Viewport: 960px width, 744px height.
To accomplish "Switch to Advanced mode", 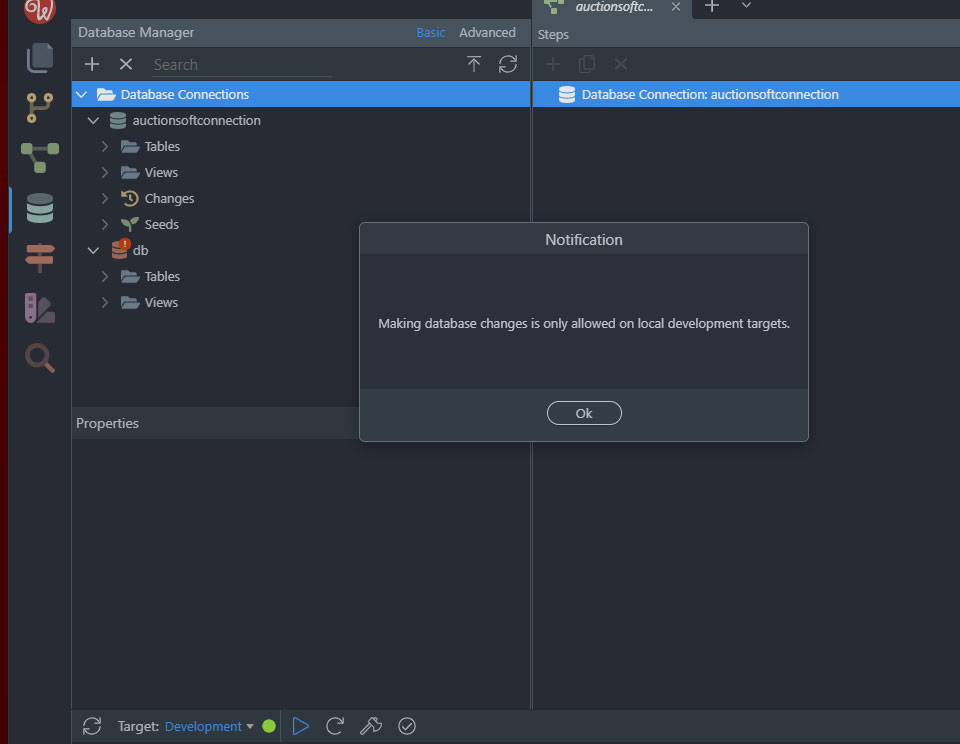I will click(x=487, y=32).
